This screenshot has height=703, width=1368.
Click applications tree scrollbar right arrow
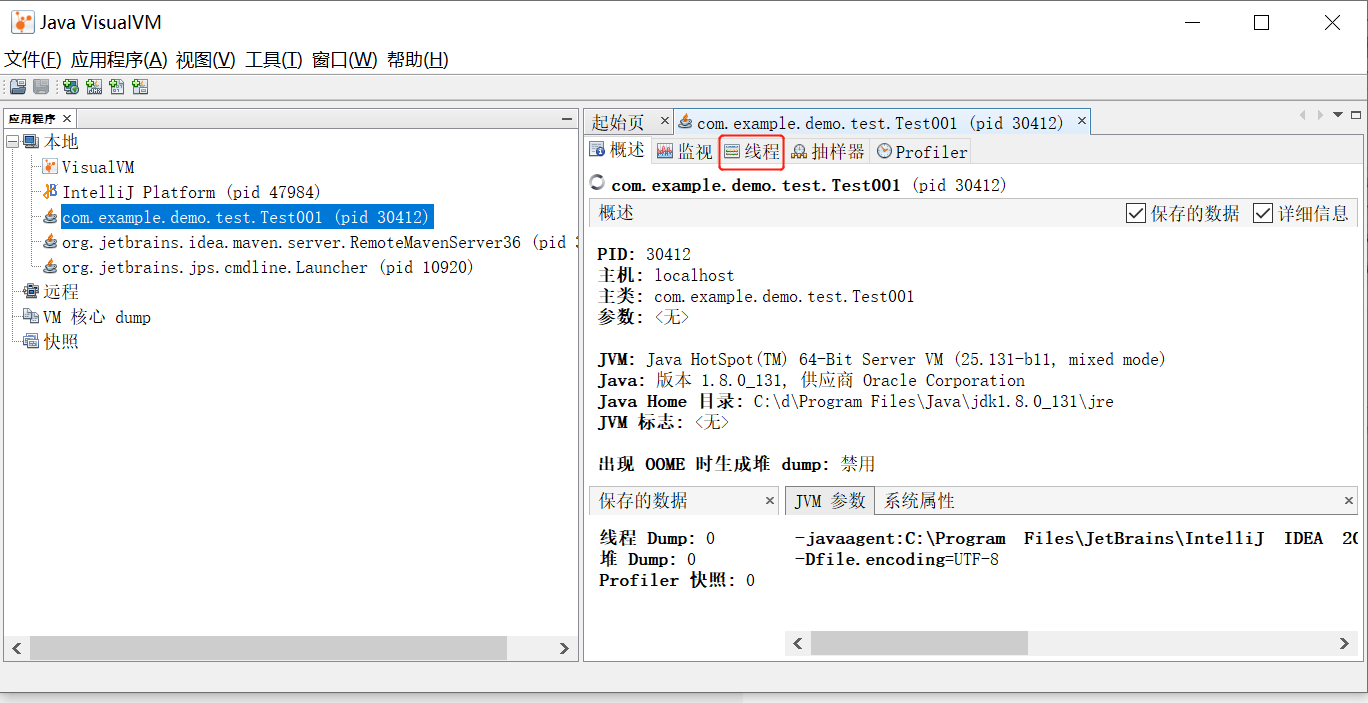565,648
